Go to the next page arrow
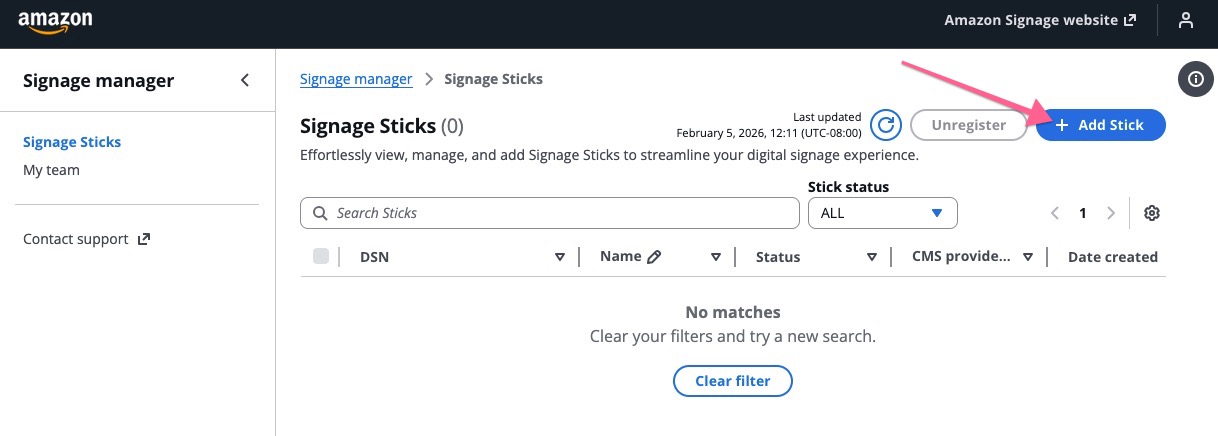 click(1111, 213)
